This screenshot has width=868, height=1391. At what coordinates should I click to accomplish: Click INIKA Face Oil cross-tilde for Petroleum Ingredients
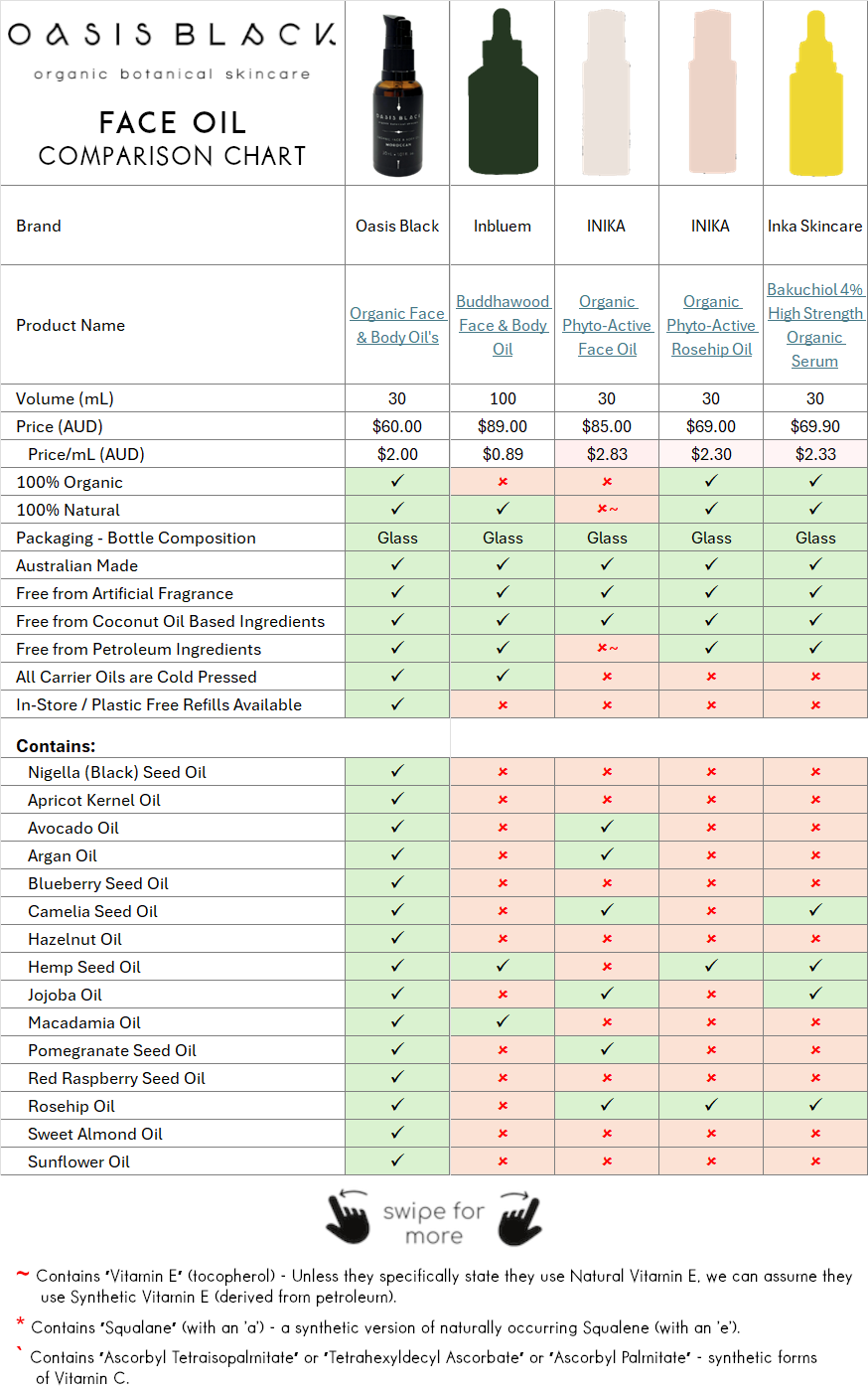coord(607,649)
